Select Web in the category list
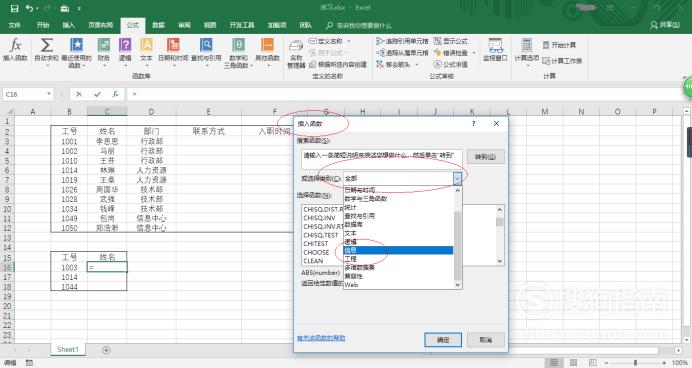This screenshot has width=692, height=368. tap(399, 285)
